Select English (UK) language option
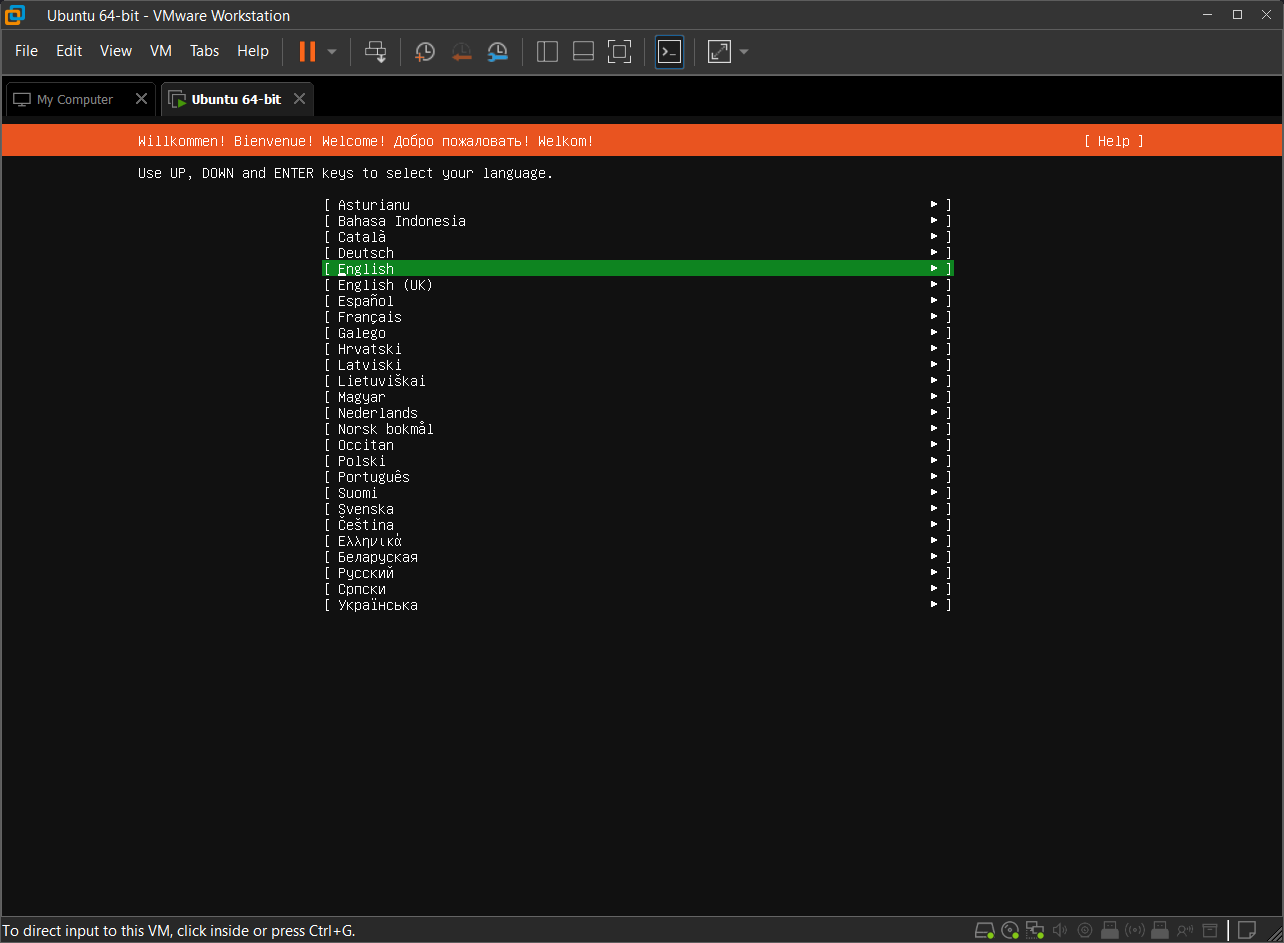Image resolution: width=1284 pixels, height=943 pixels. coord(385,285)
